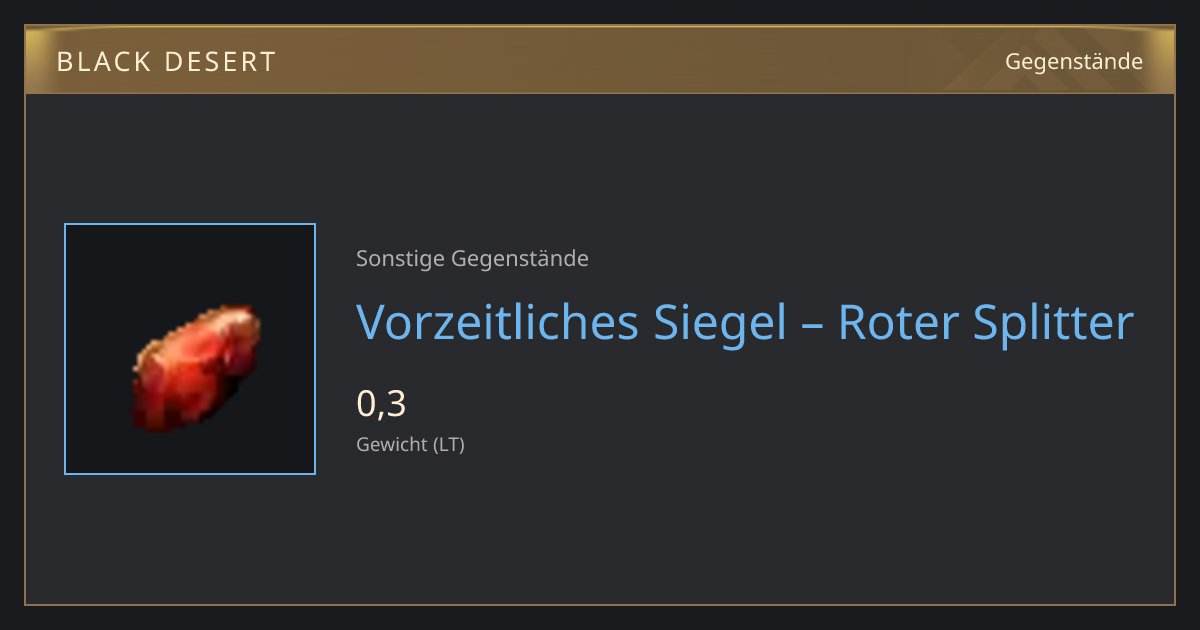Open the Sonstige Gegenstände category label
This screenshot has width=1200, height=630.
click(472, 259)
